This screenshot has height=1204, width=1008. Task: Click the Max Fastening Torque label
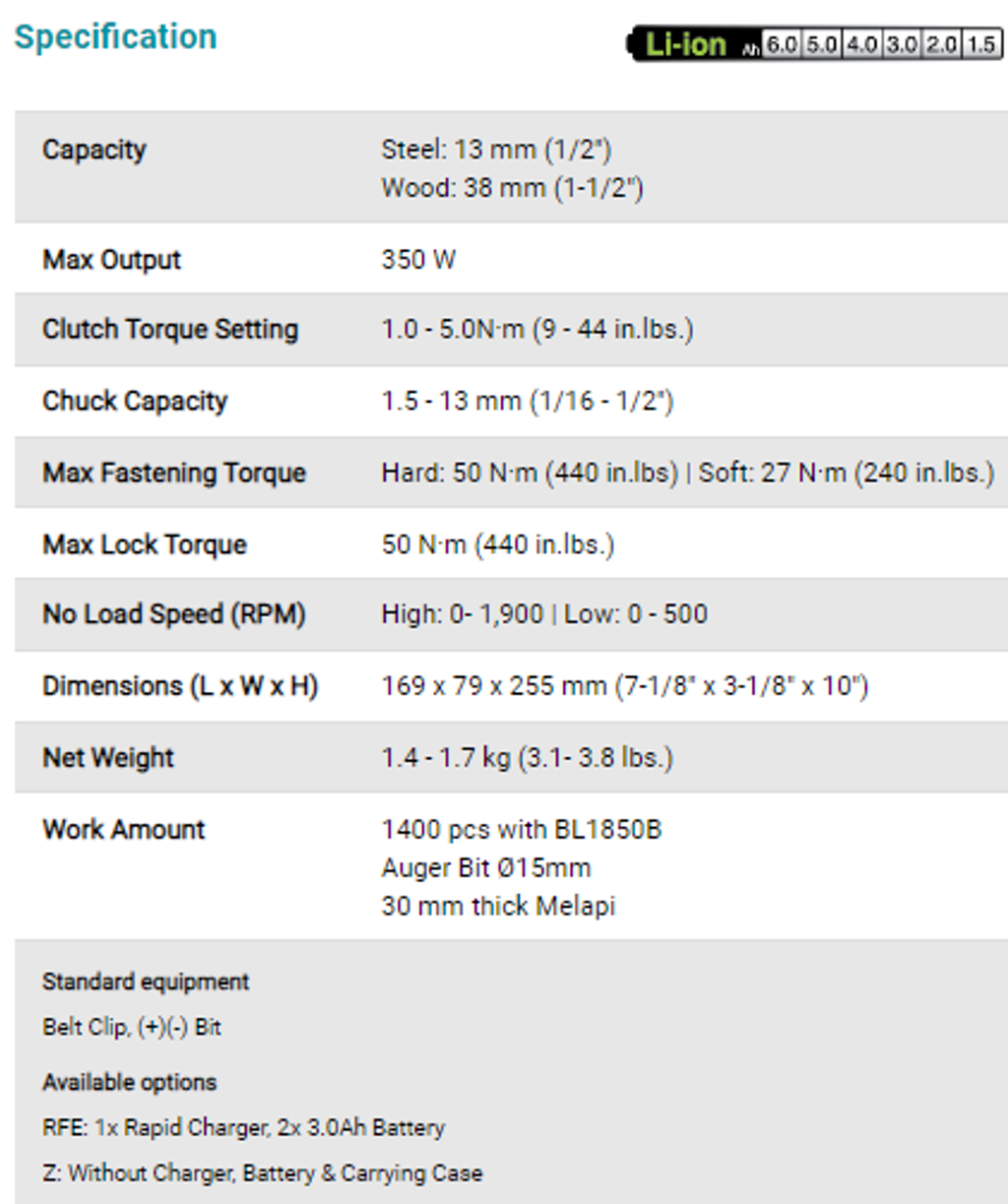tap(174, 473)
